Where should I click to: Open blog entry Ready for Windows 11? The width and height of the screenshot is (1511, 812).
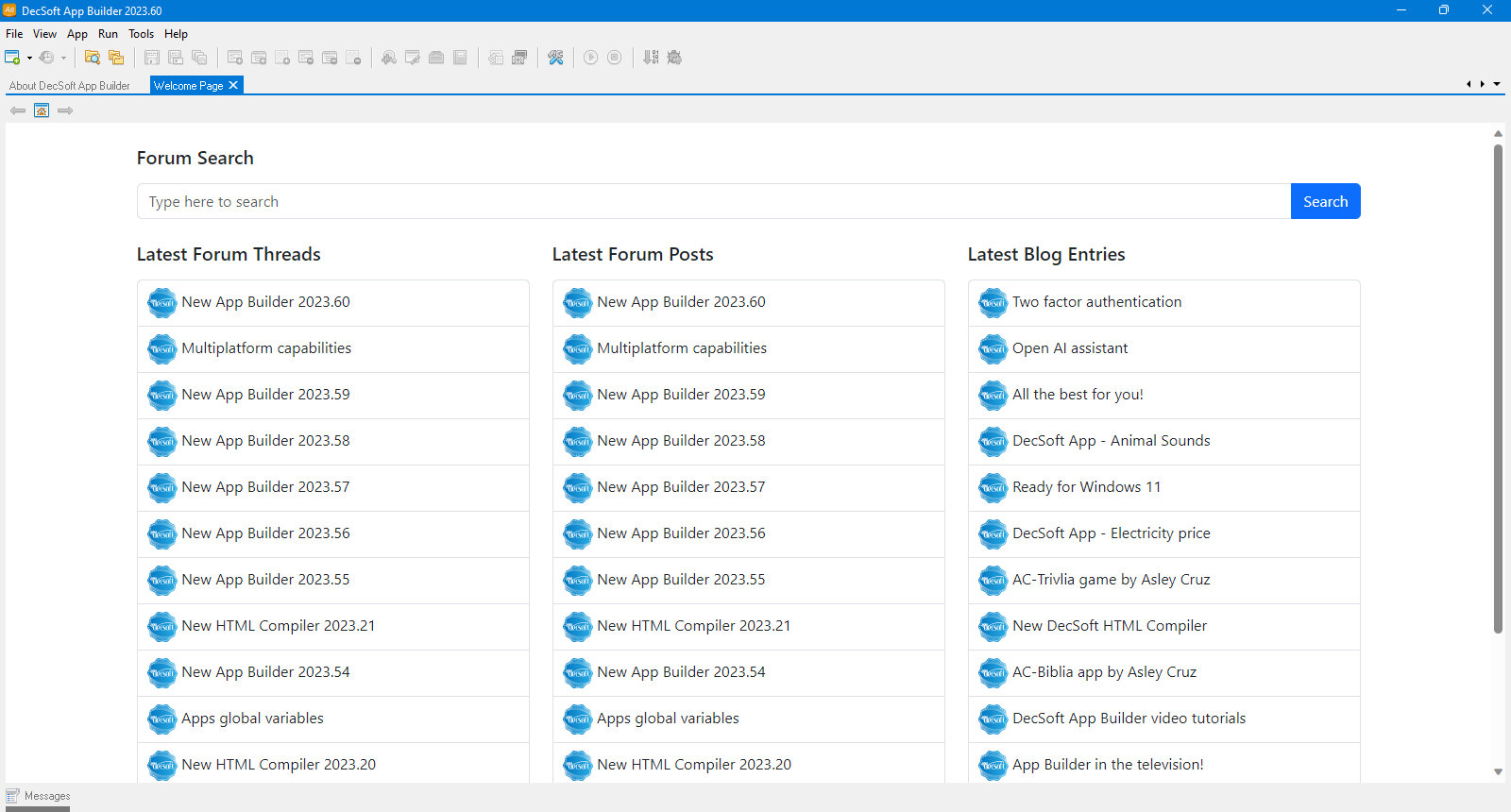1164,487
